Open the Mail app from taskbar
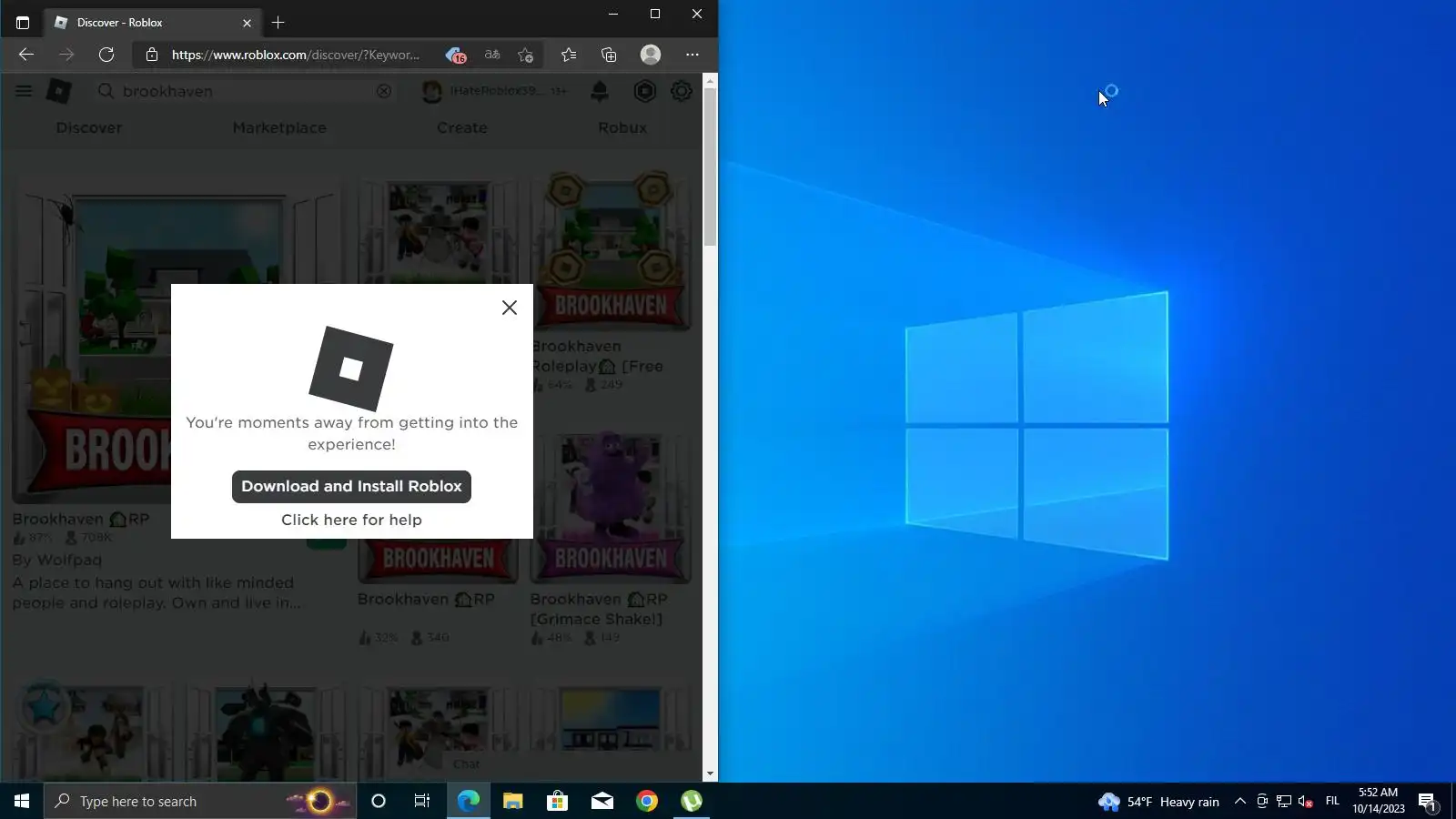Viewport: 1456px width, 819px height. pyautogui.click(x=602, y=801)
